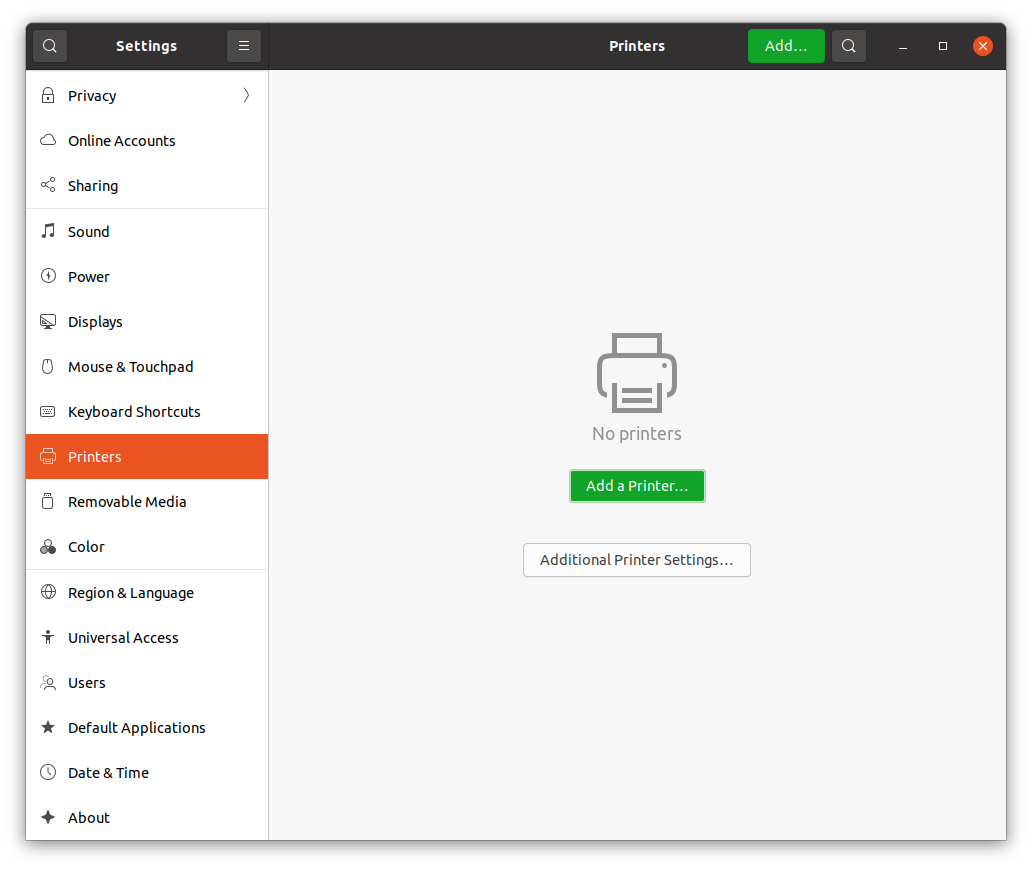Maximize the Settings window
Viewport: 1032px width, 869px height.
942,46
